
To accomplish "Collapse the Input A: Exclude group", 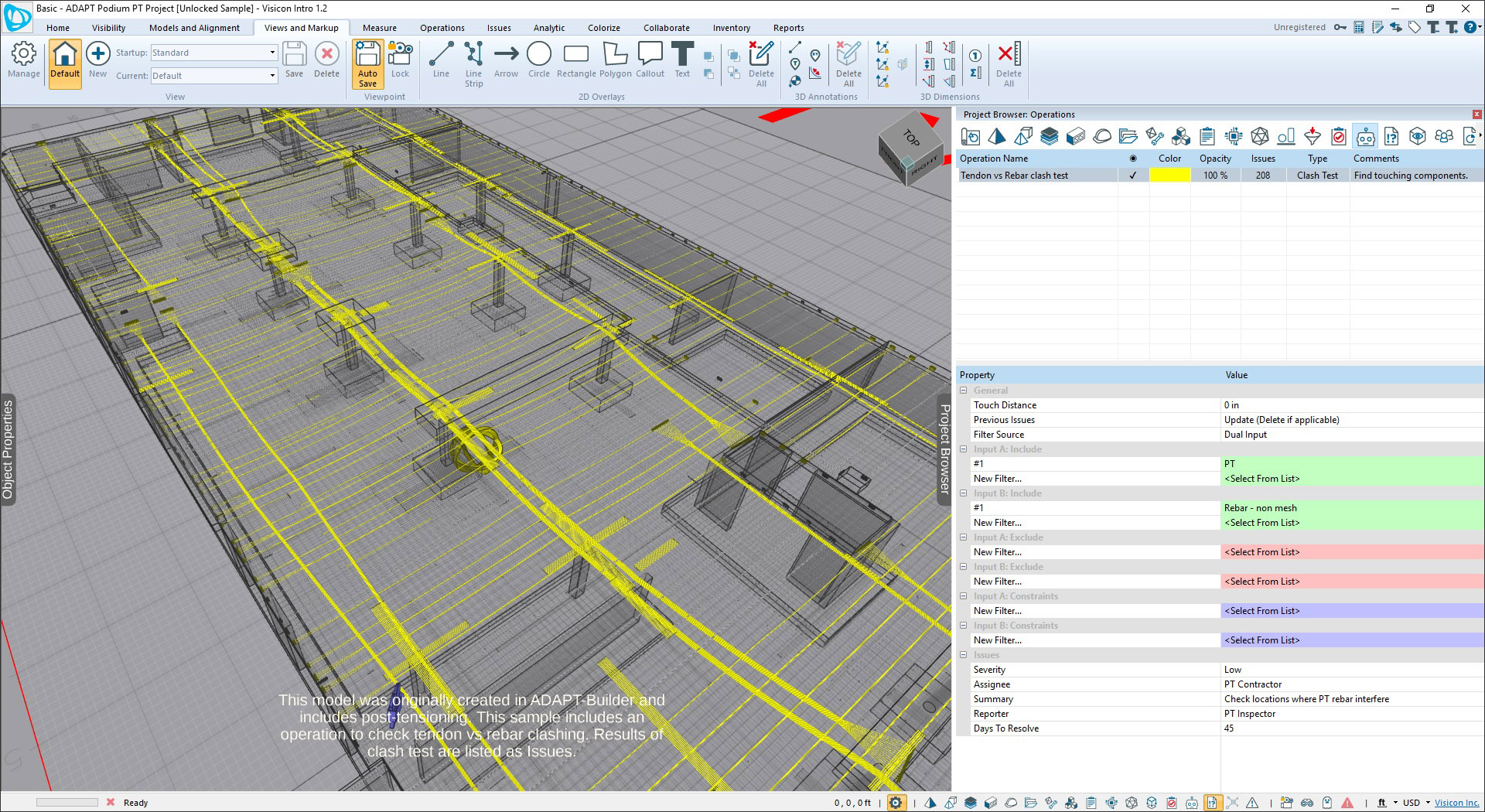I will pos(964,537).
